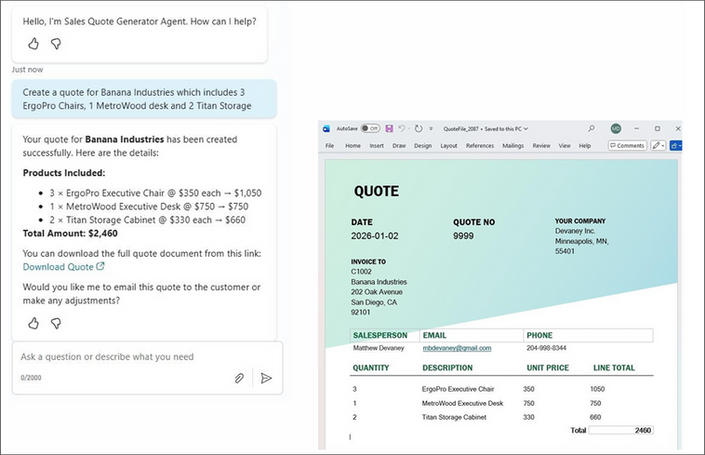
Task: Switch to the Insert ribbon tab
Action: pos(377,146)
